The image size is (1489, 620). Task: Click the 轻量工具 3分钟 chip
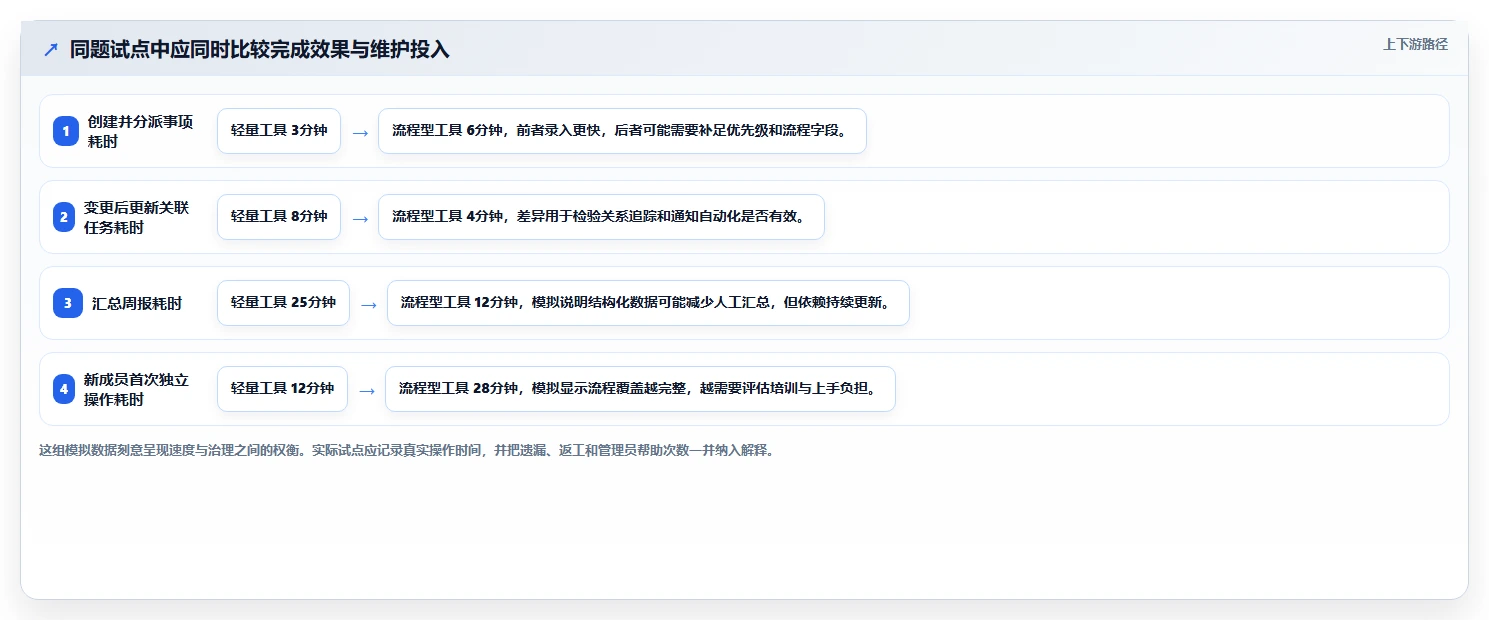[279, 131]
